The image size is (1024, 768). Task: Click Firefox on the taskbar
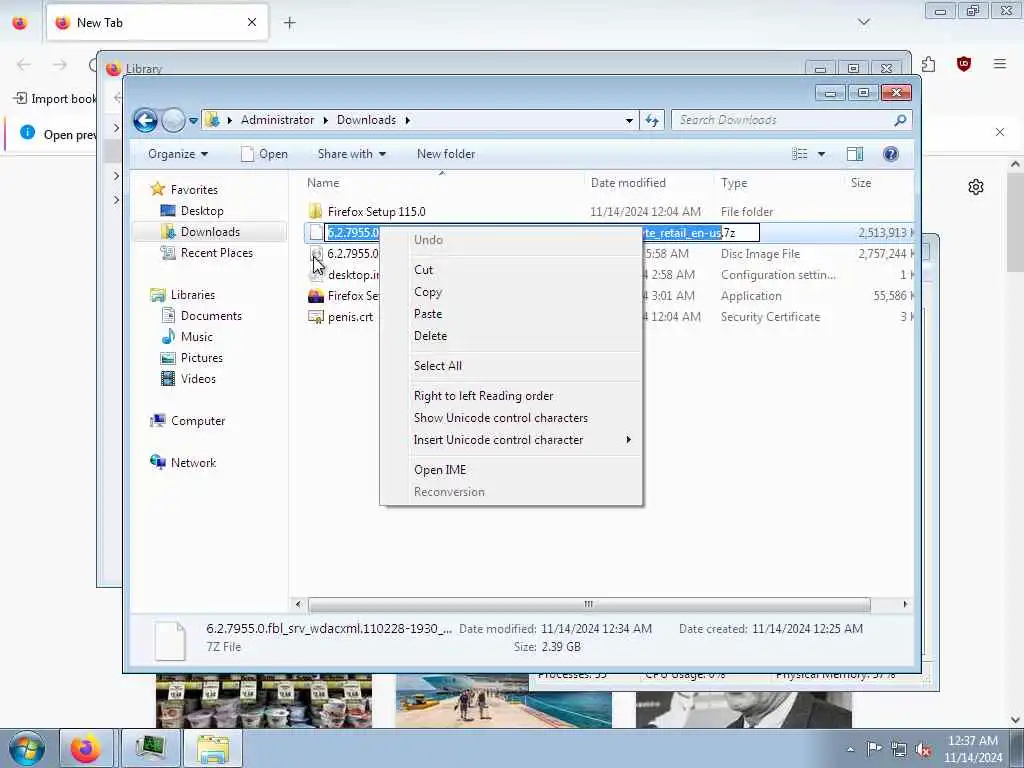86,748
